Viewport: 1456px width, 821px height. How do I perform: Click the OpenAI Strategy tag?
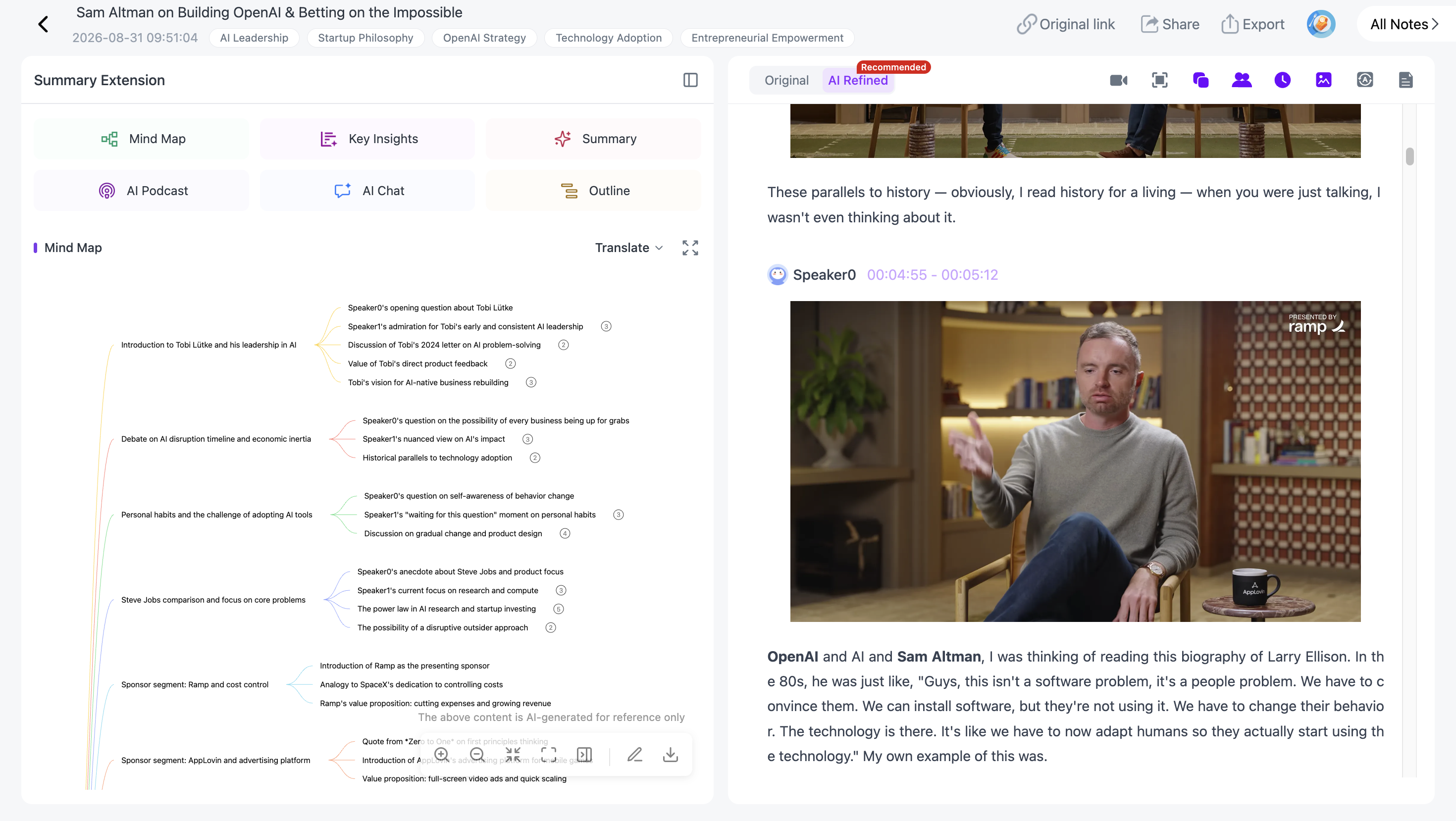click(484, 38)
